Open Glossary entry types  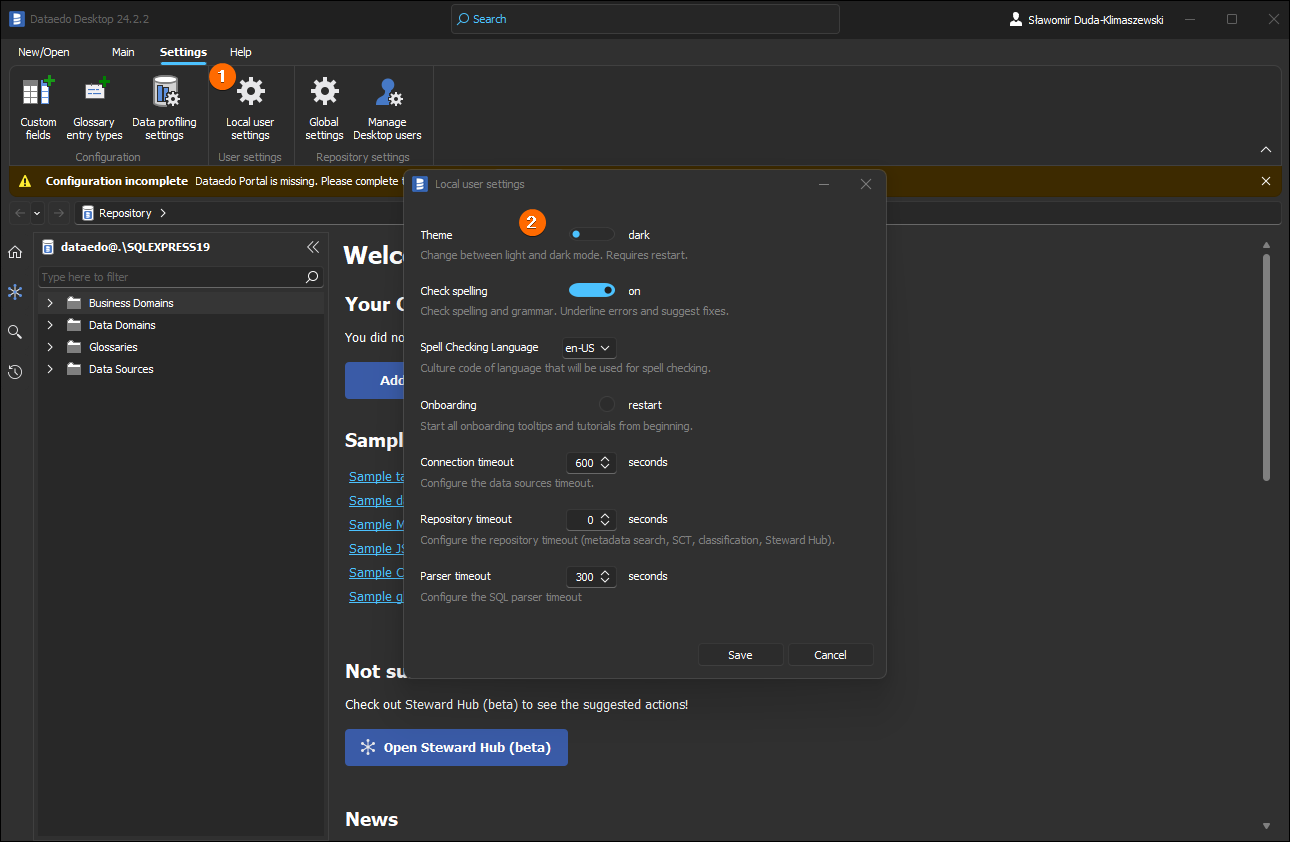click(x=94, y=108)
